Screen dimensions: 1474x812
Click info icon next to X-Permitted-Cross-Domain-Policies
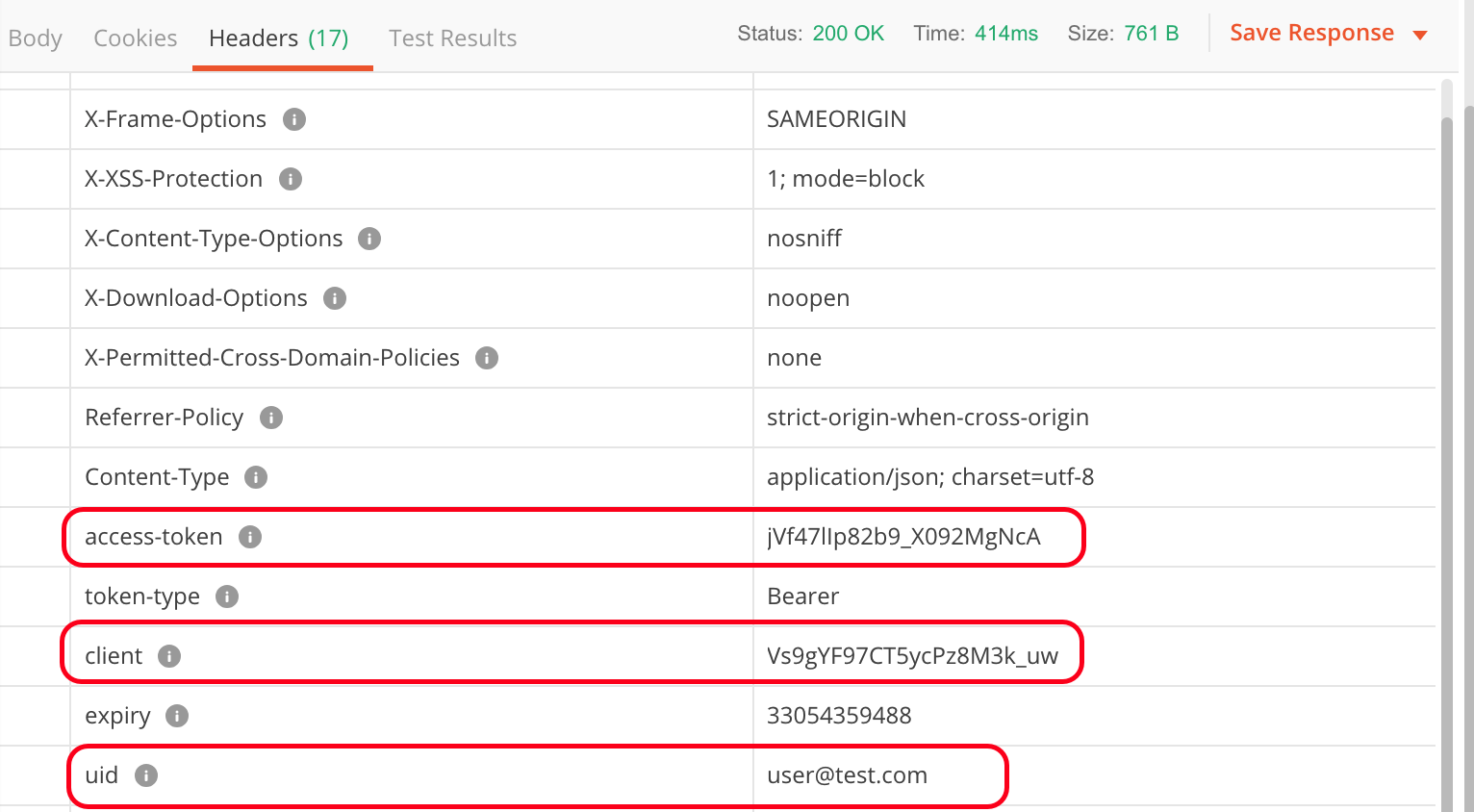pyautogui.click(x=487, y=358)
